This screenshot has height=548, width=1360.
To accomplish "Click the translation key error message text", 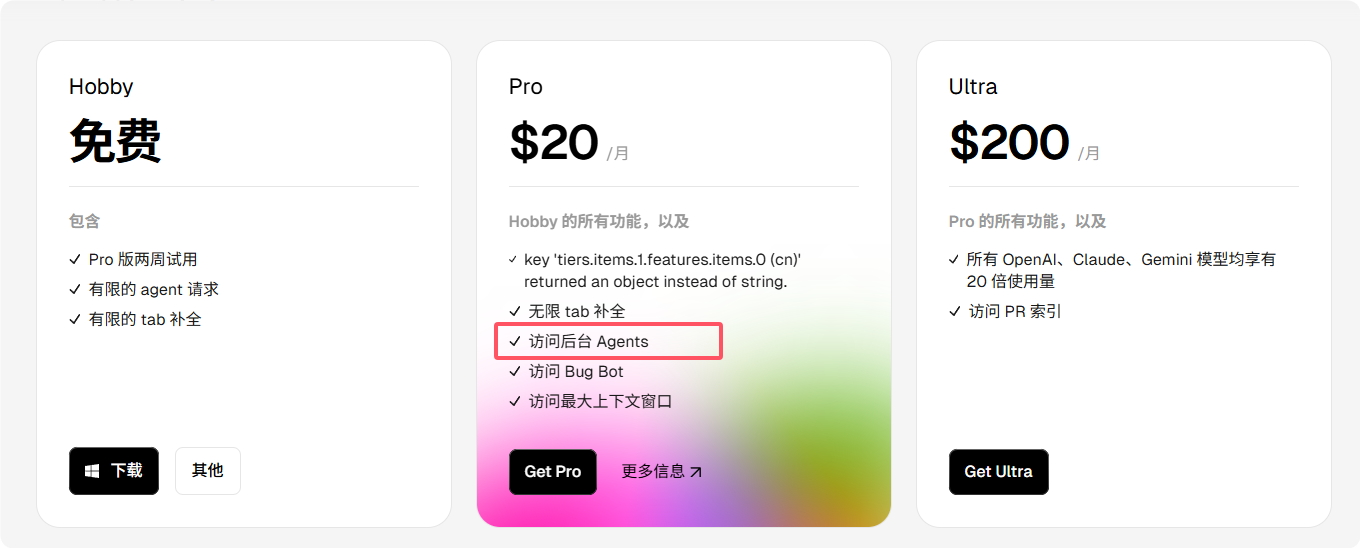I will pyautogui.click(x=663, y=270).
